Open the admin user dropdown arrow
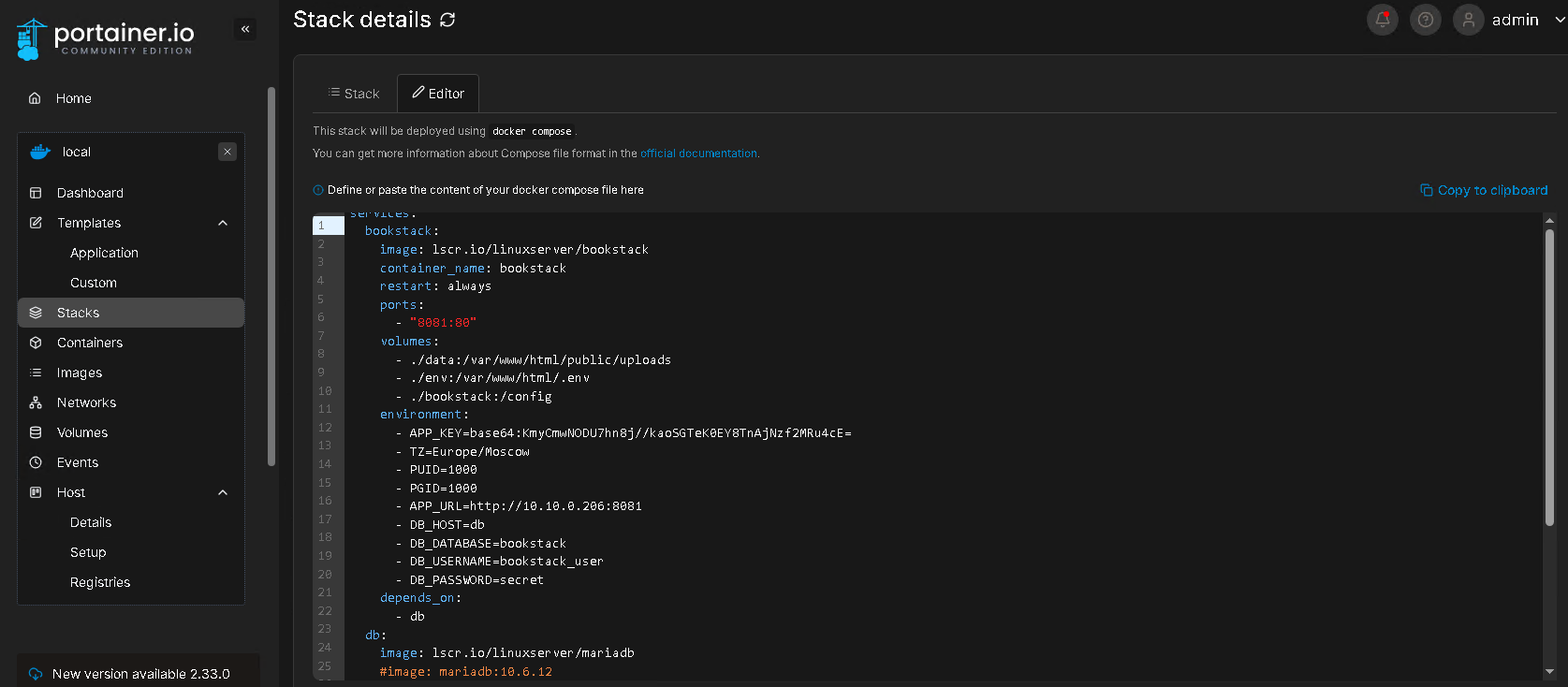The width and height of the screenshot is (1568, 687). (x=1560, y=20)
